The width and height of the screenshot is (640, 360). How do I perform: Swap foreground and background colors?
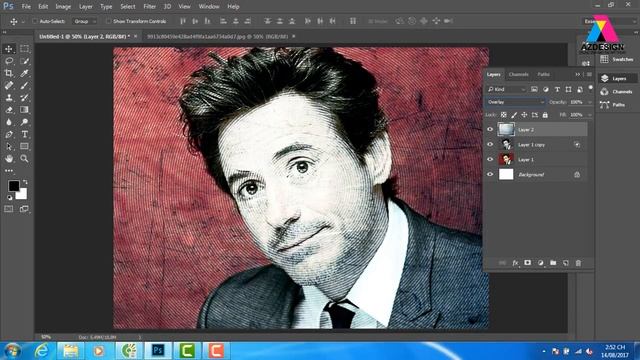click(x=25, y=182)
